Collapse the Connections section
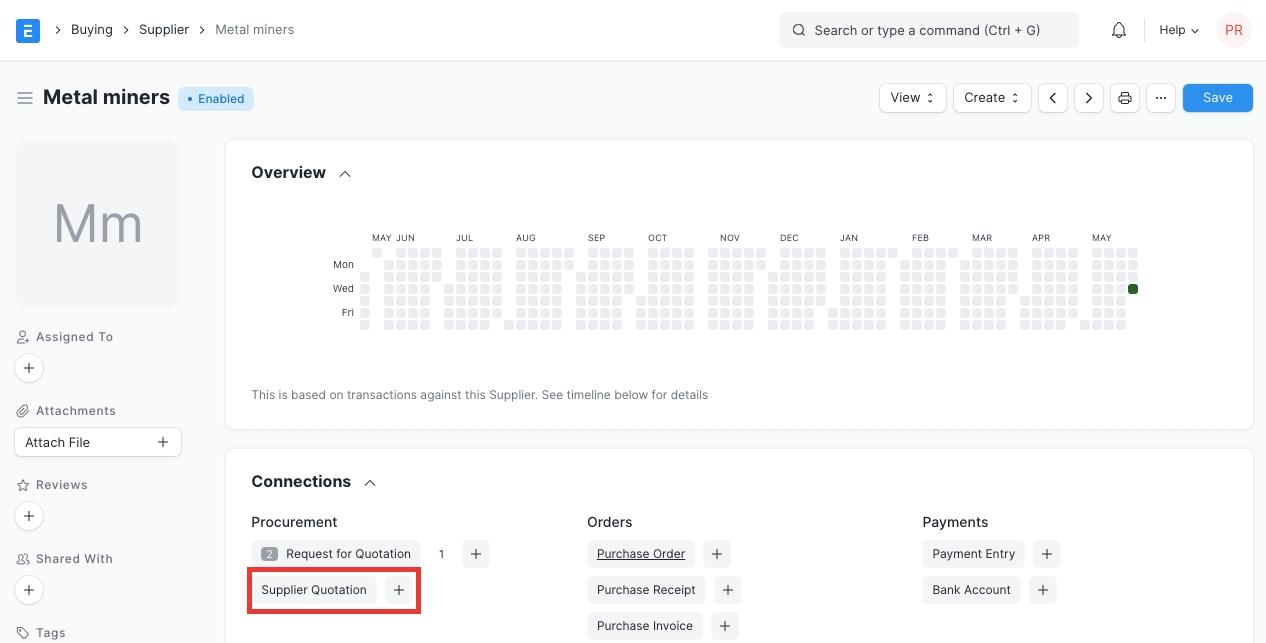Screen dimensions: 1266x643 (x=370, y=483)
